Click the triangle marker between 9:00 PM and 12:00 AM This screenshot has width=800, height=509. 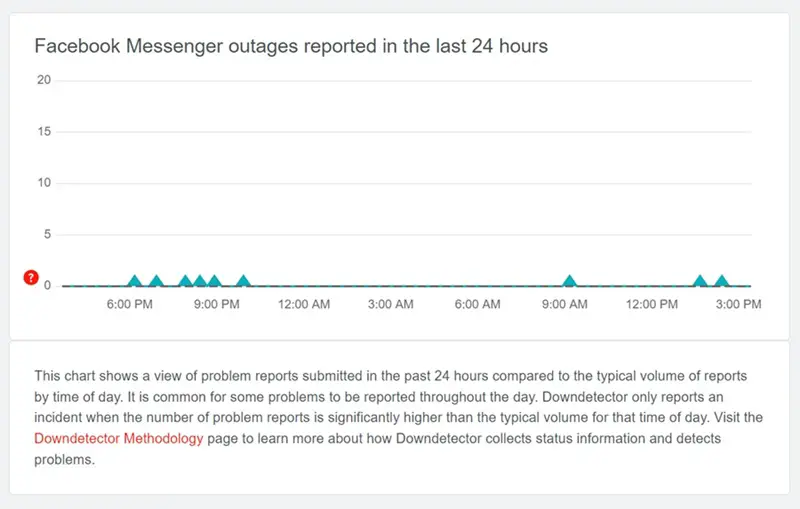click(x=244, y=281)
